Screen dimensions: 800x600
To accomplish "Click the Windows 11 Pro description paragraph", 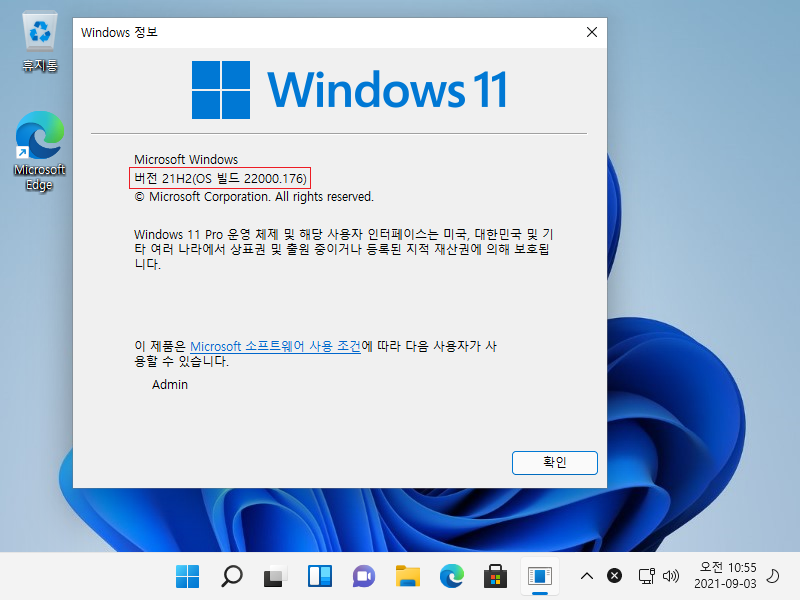I will point(343,249).
